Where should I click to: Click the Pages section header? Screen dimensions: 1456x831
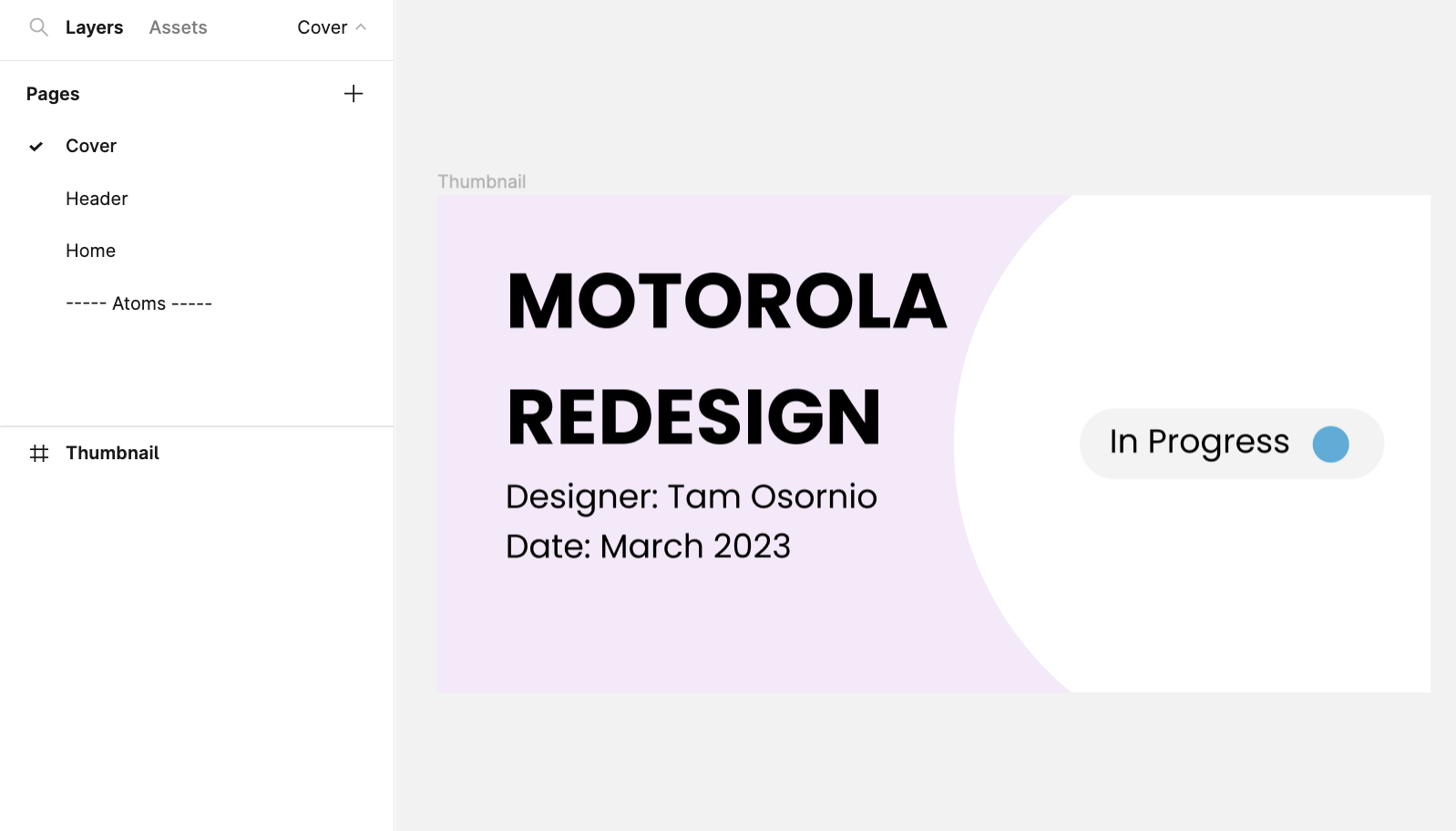[x=53, y=94]
